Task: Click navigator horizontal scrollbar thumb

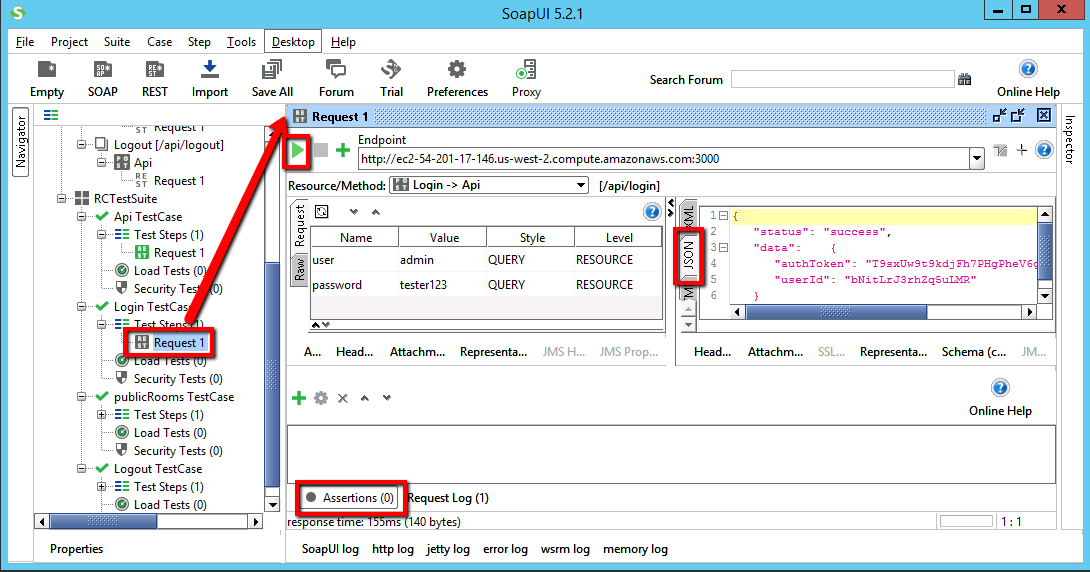Action: point(103,521)
